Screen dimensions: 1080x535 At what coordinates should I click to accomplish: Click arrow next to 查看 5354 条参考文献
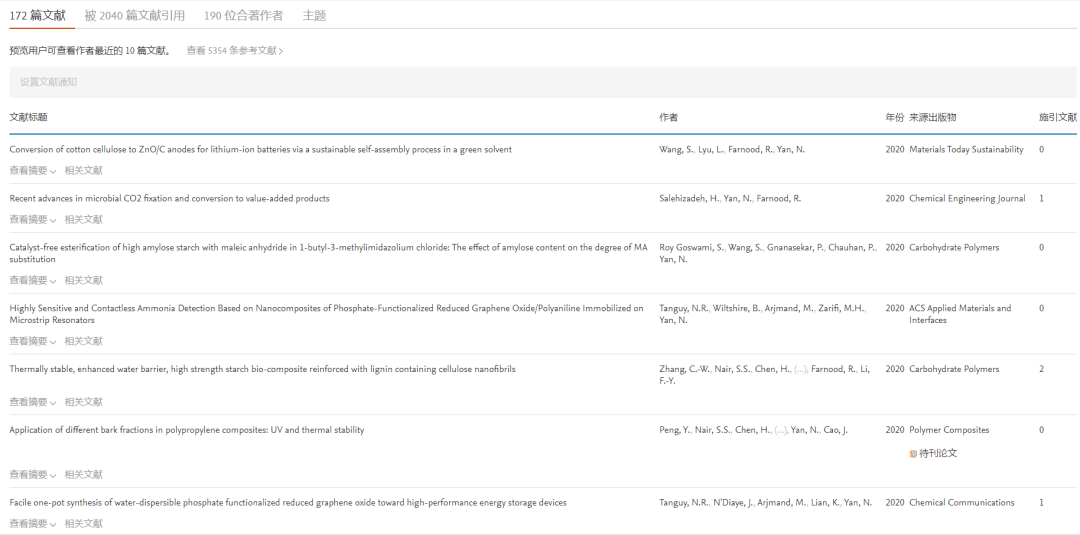coord(281,51)
